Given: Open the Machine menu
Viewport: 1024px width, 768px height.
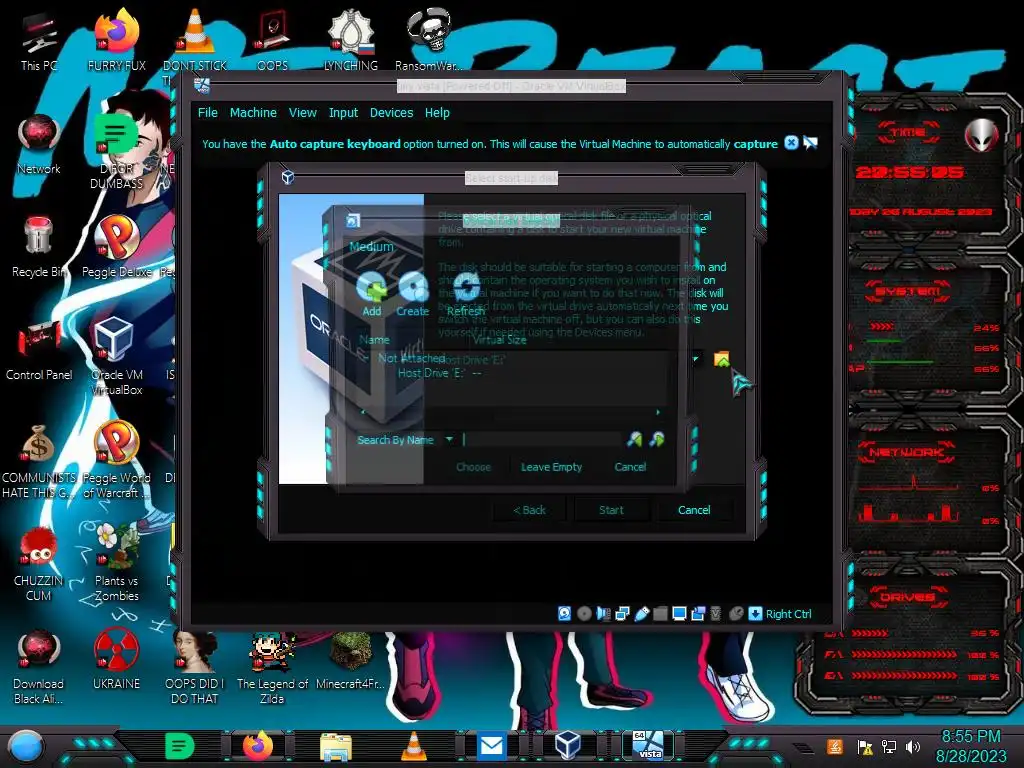Looking at the screenshot, I should tap(253, 112).
